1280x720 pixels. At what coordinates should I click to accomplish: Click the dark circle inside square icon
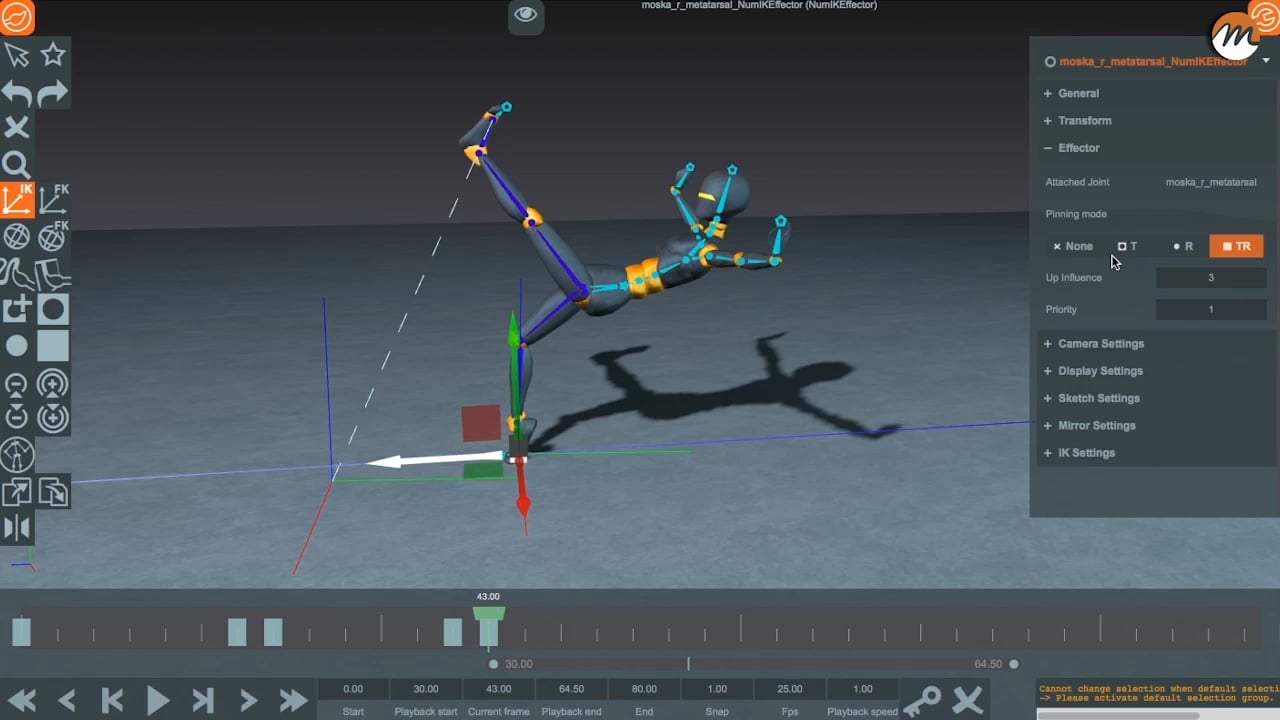coord(53,309)
